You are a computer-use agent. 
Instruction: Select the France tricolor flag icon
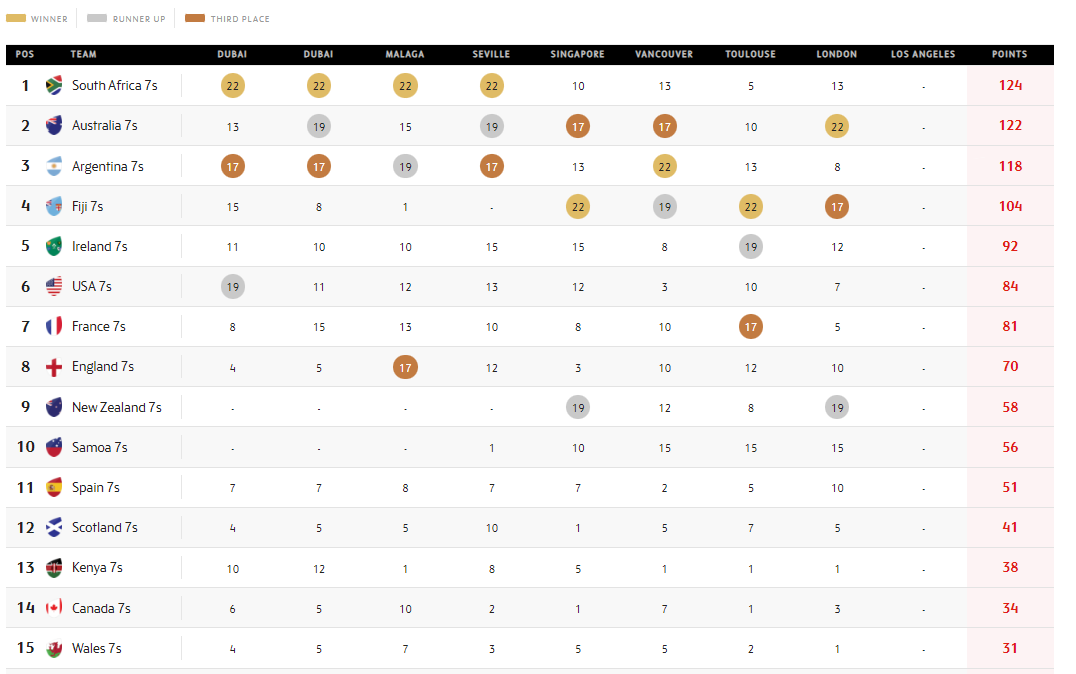55,327
